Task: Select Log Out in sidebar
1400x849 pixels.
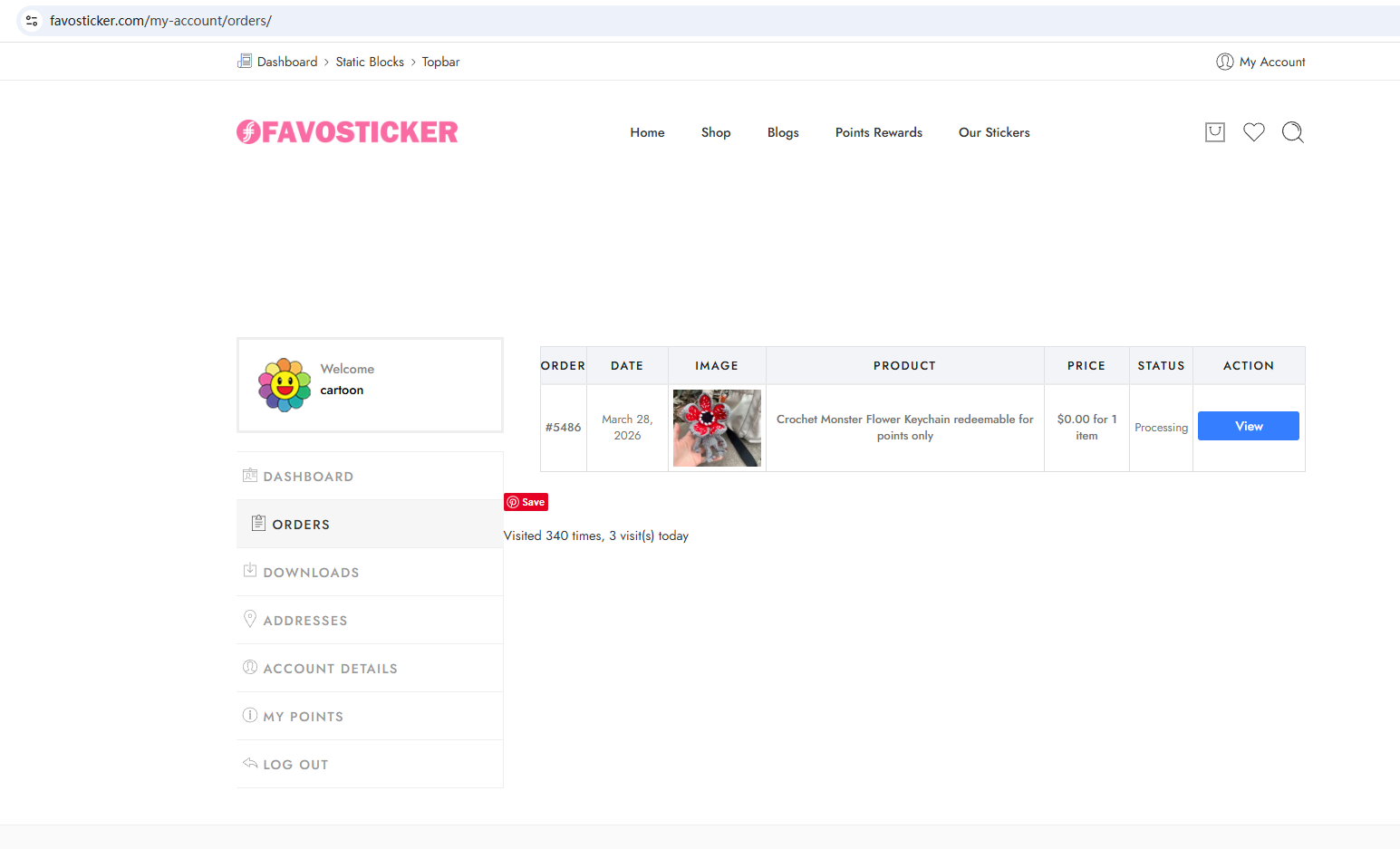Action: point(295,765)
